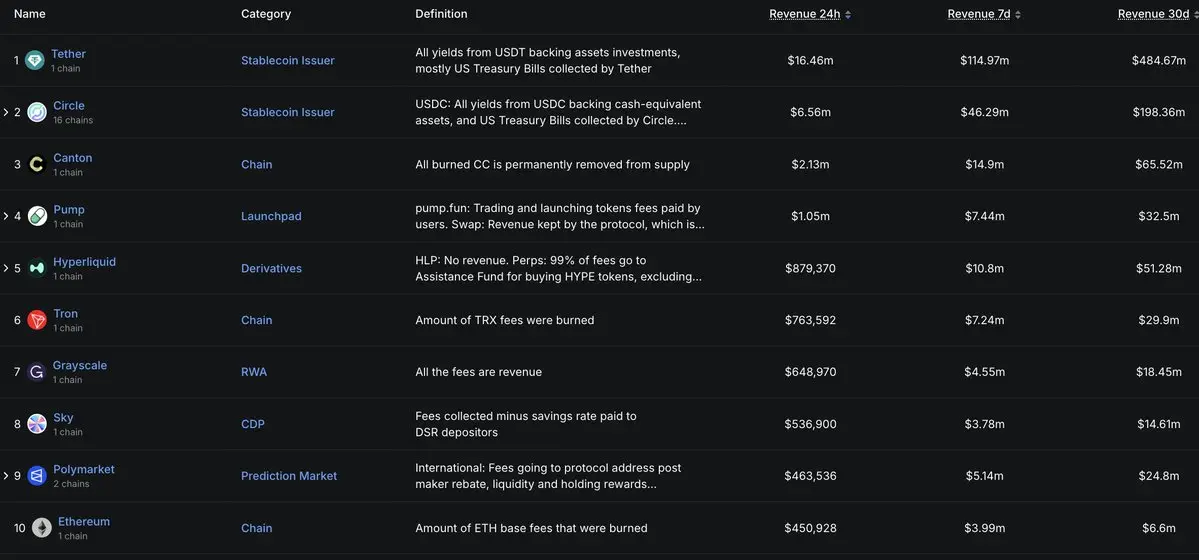Click the Tether logo icon
Image resolution: width=1199 pixels, height=560 pixels.
35,60
